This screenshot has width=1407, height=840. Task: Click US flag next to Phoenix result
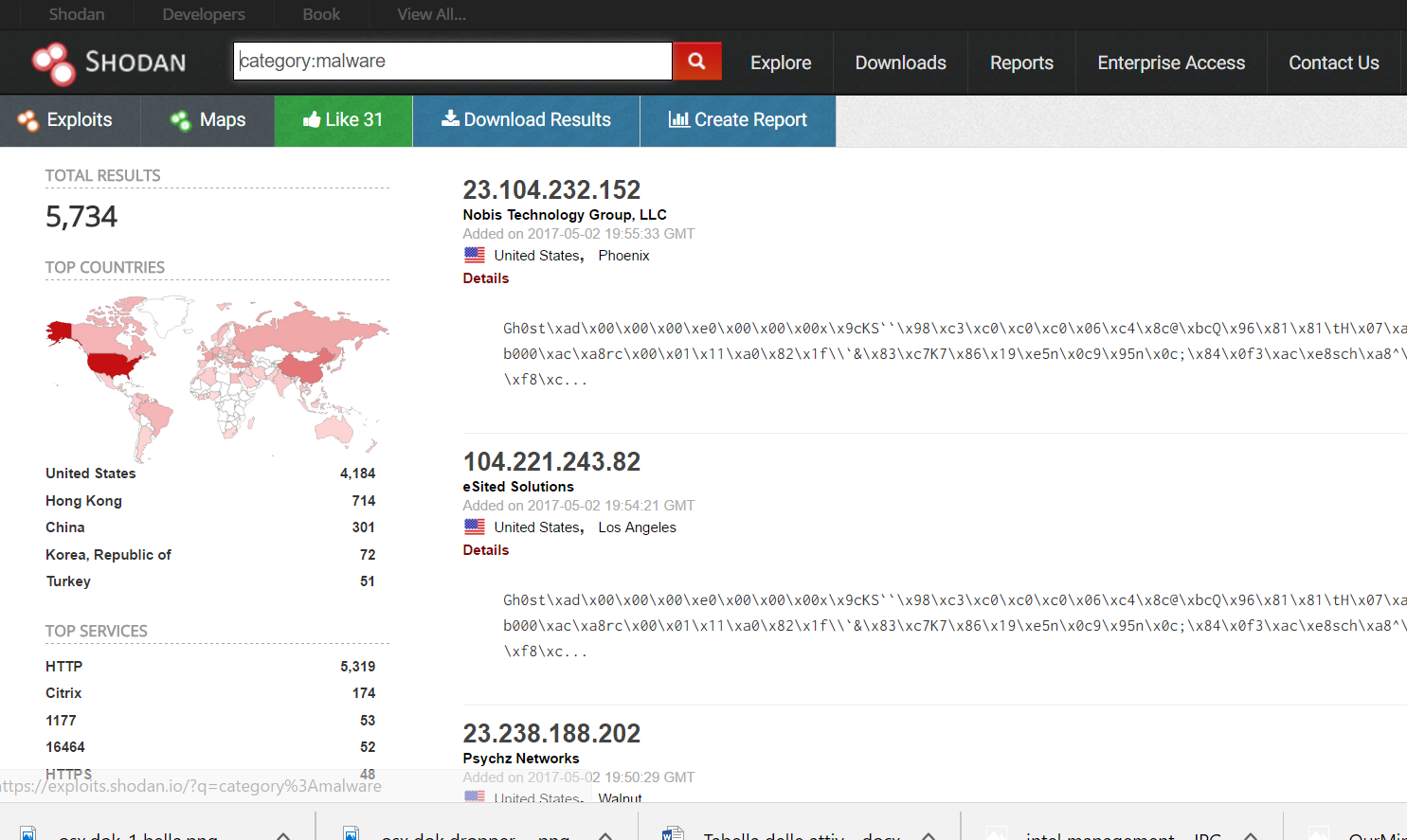click(475, 256)
